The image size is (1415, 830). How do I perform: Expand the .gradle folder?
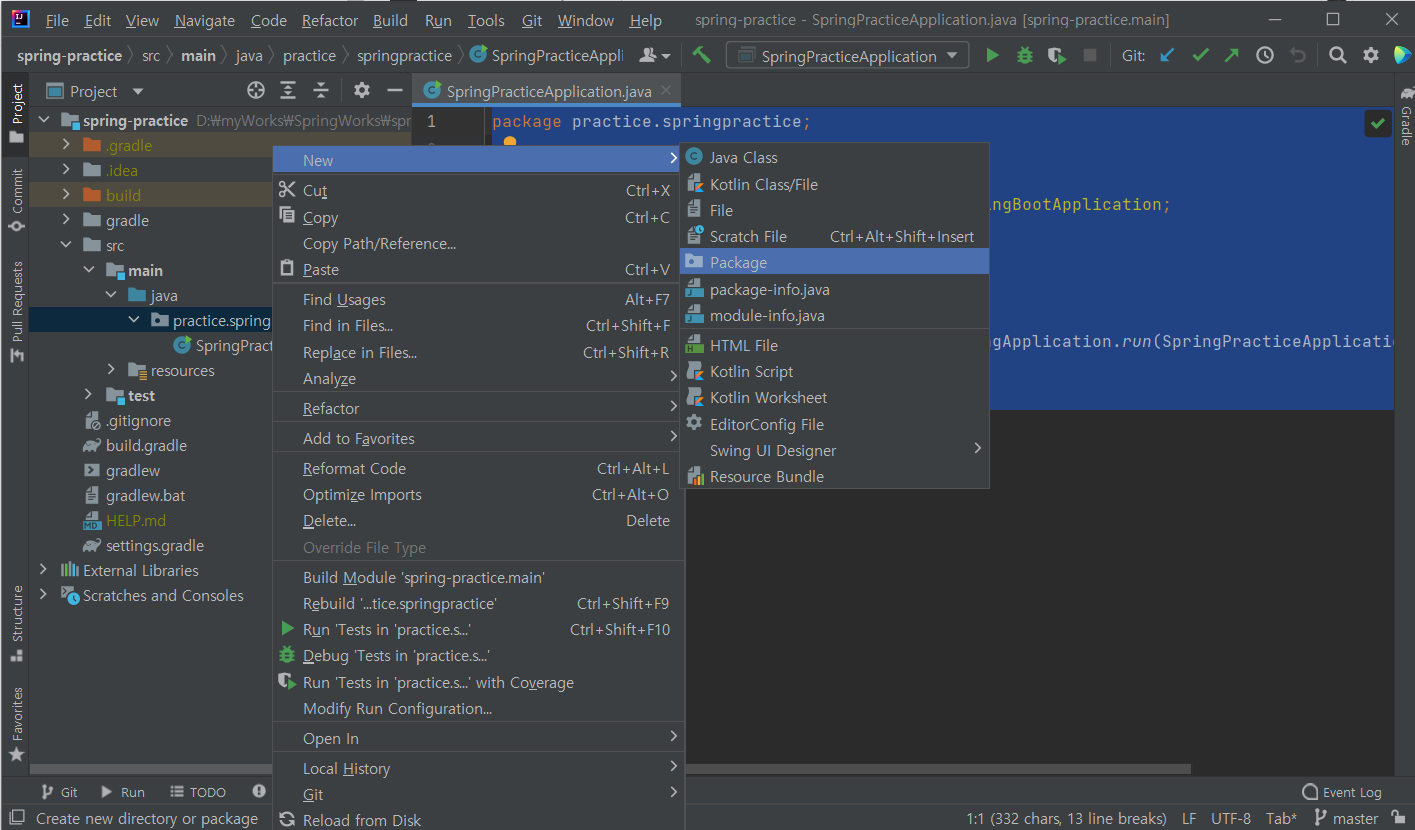point(66,146)
